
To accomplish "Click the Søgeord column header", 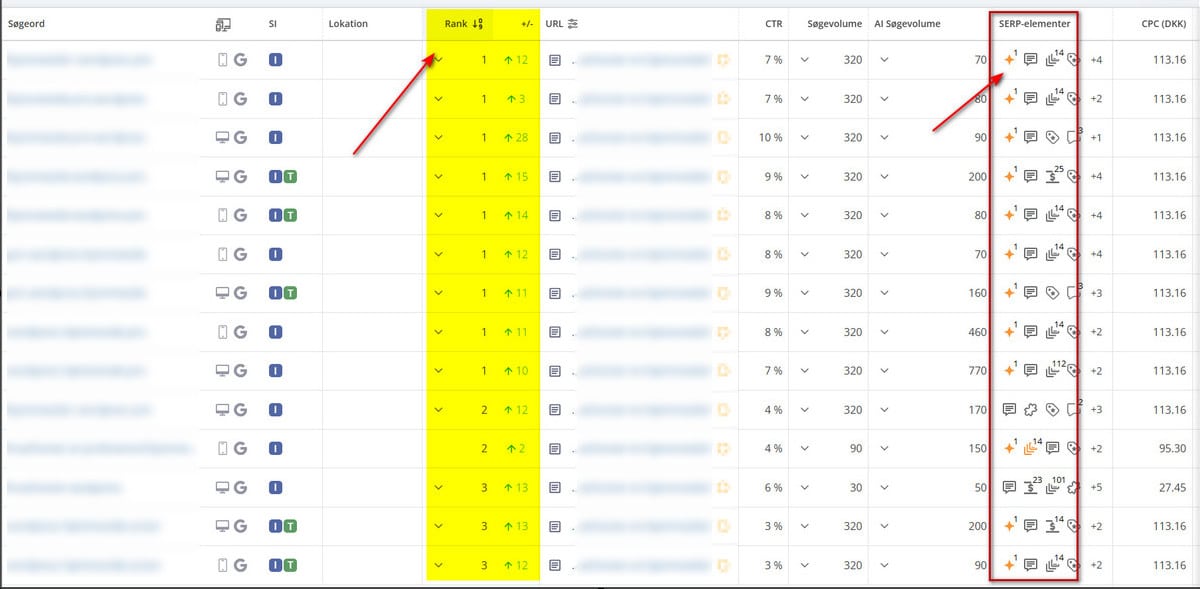I will pos(26,24).
